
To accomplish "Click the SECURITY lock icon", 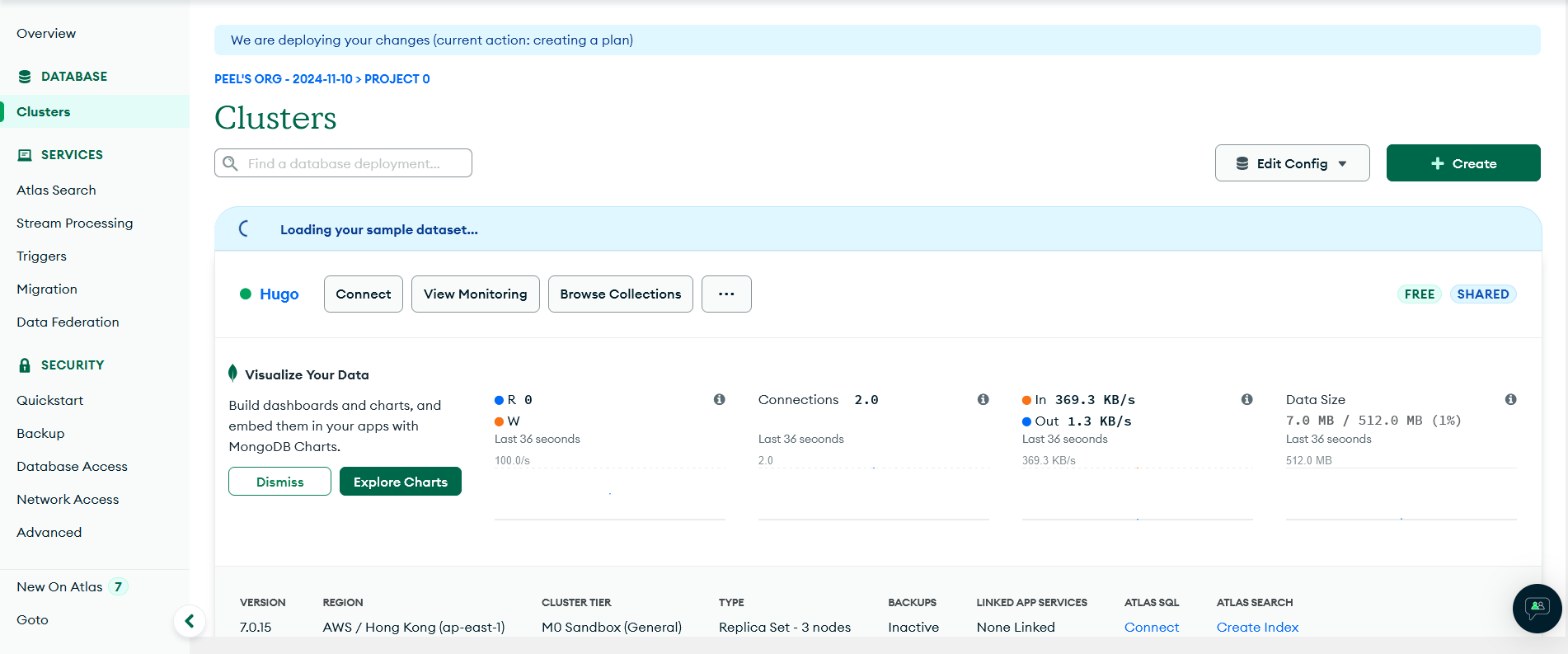I will click(x=25, y=365).
